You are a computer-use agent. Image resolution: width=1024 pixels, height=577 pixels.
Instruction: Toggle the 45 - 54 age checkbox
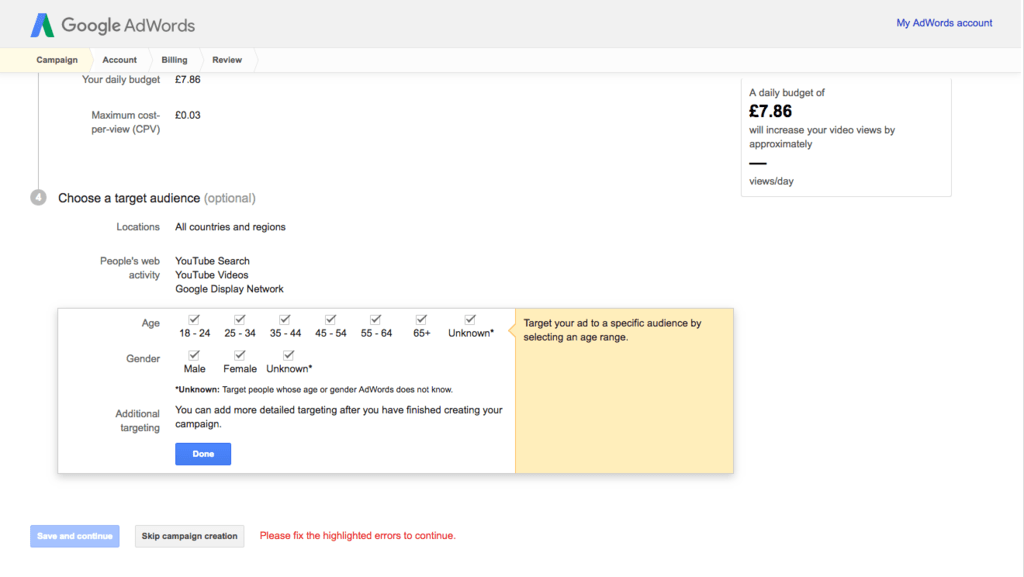tap(330, 319)
